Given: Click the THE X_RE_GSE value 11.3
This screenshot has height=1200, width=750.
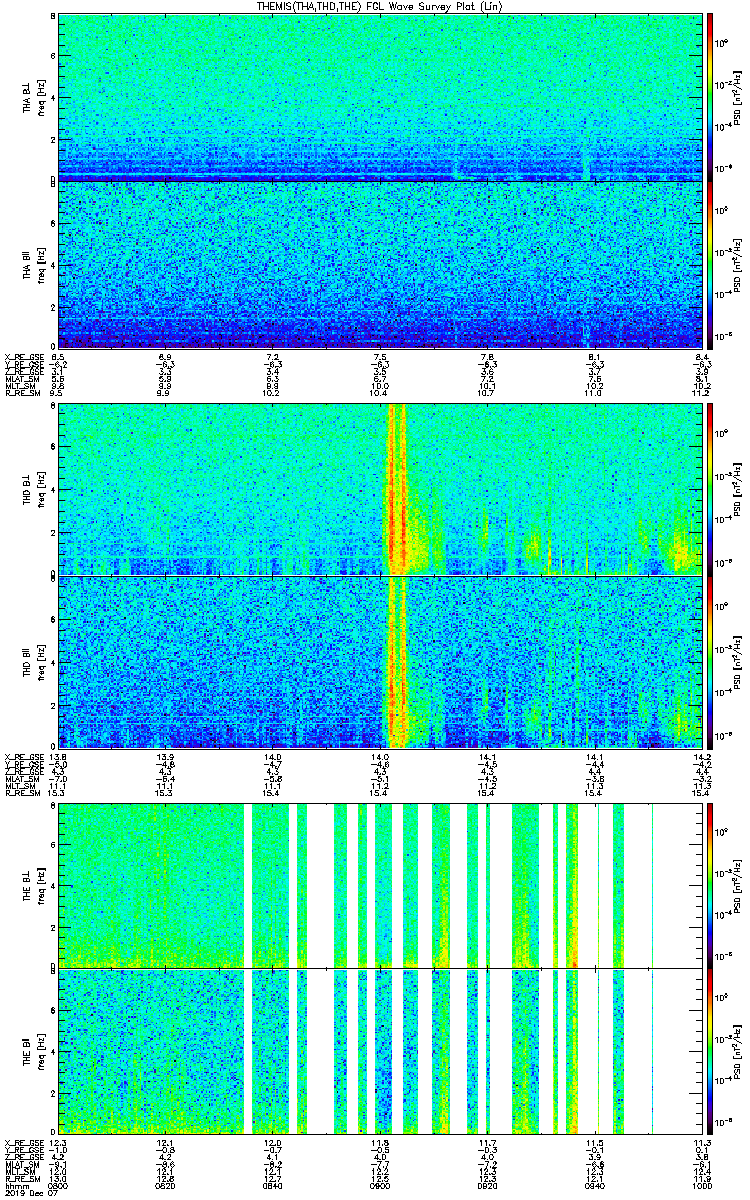Looking at the screenshot, I should click(700, 1144).
